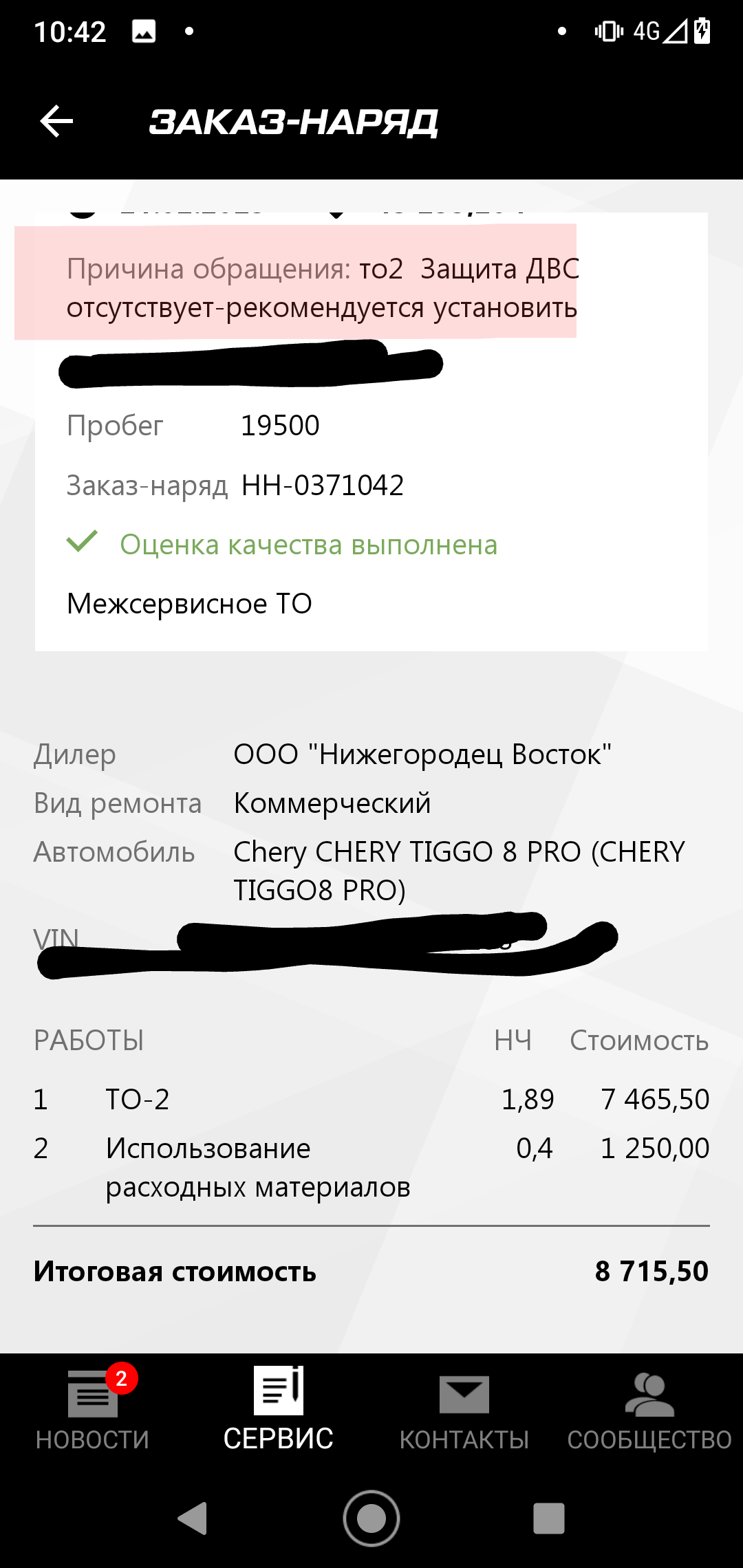Open the Сообщество people icon
Screen dimensions: 743x1568
tap(649, 1395)
